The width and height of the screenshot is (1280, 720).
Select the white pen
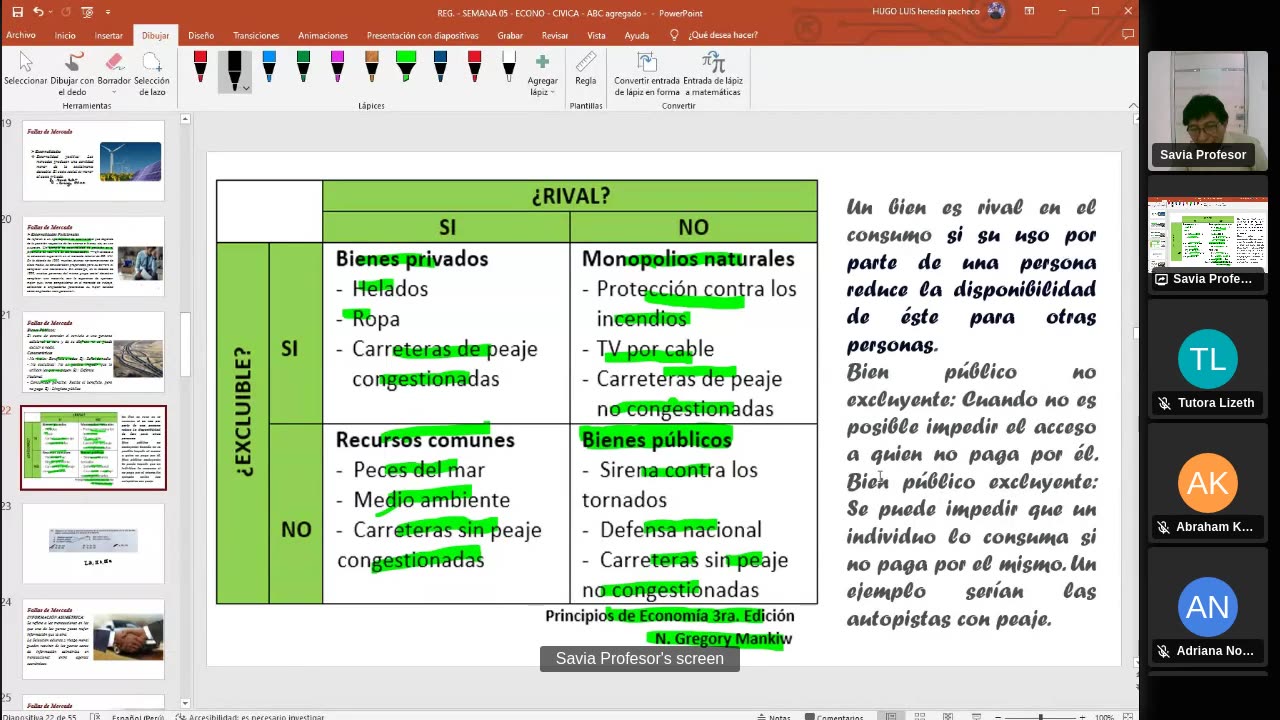[x=508, y=67]
